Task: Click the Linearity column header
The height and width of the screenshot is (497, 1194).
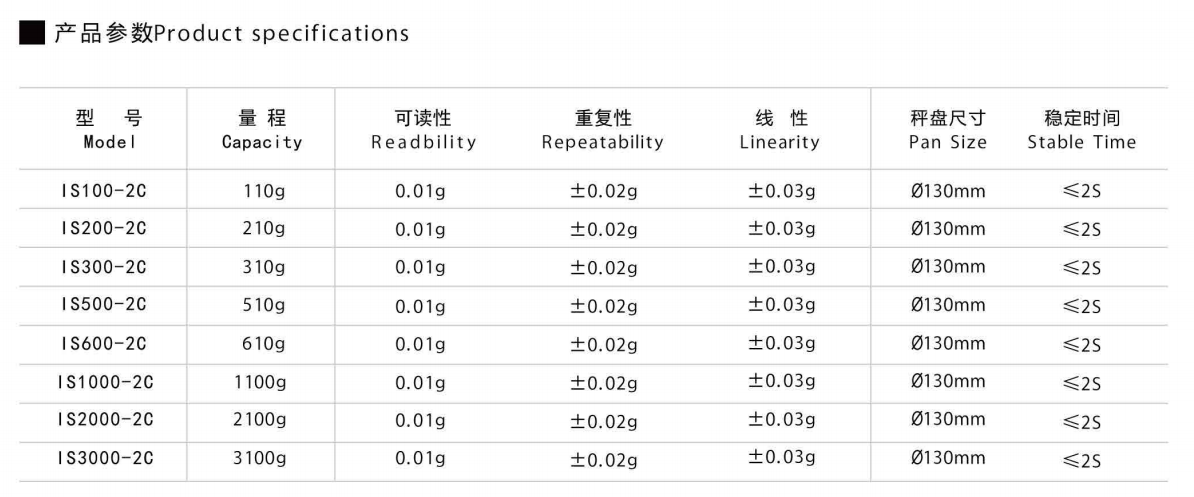Action: [780, 130]
